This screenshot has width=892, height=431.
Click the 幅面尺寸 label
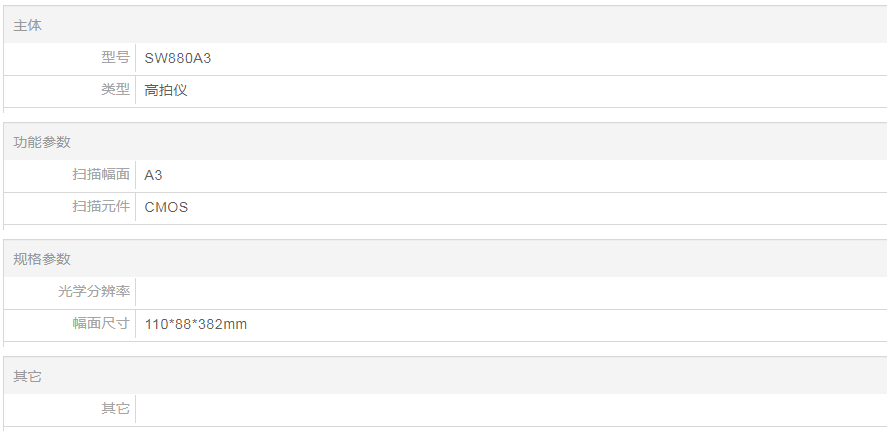pos(101,324)
